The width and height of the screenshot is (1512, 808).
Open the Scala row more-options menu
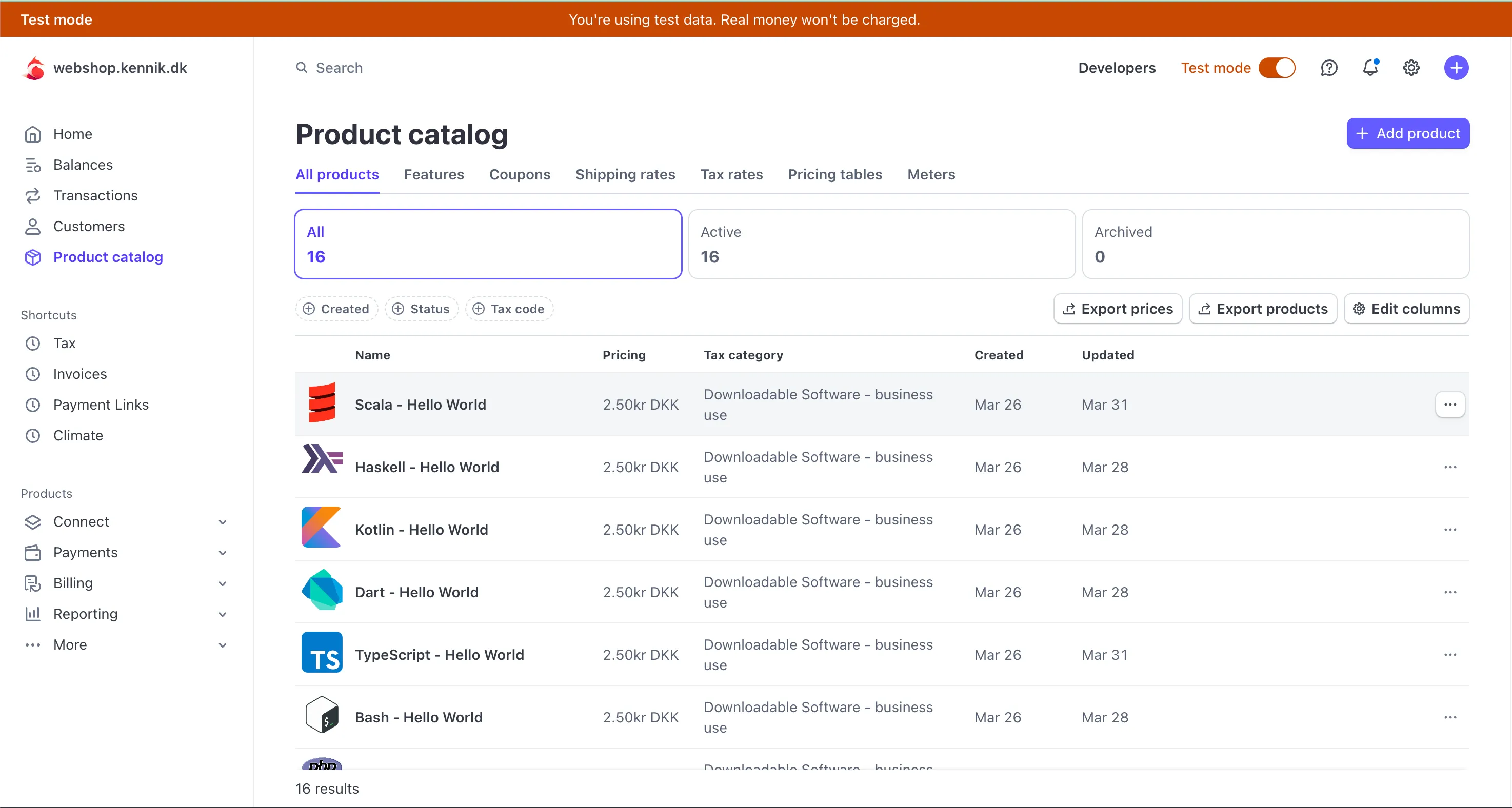coord(1450,405)
